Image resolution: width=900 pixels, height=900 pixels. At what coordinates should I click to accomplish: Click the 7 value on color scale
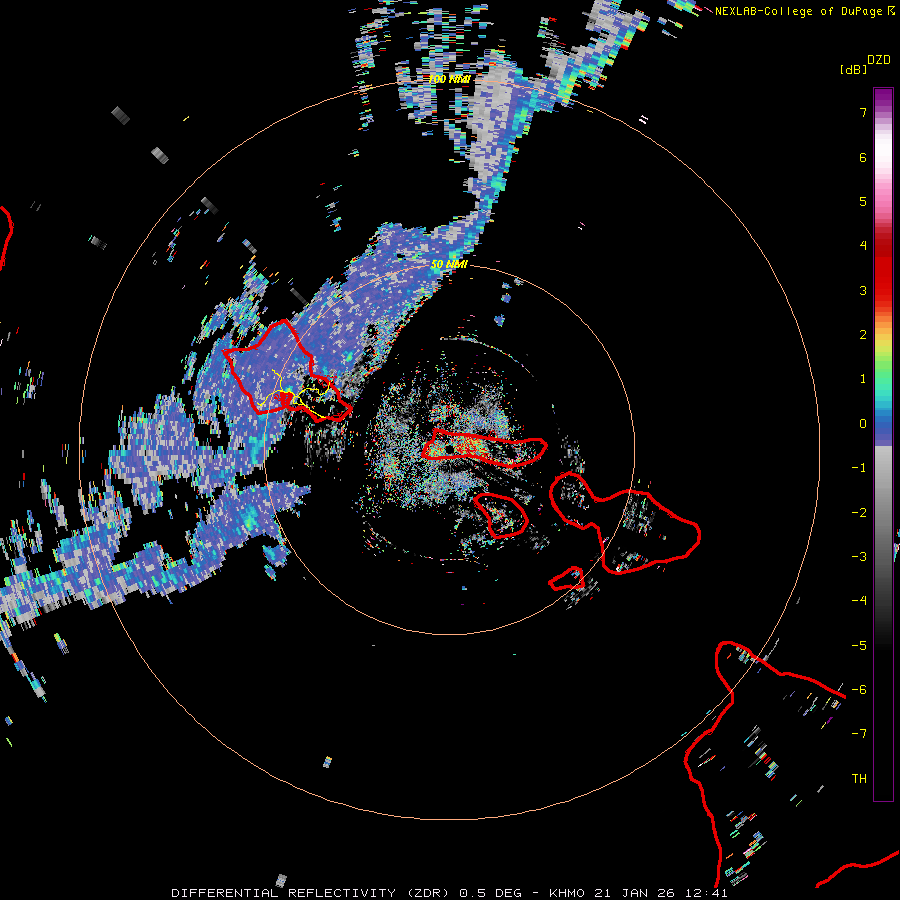click(863, 112)
